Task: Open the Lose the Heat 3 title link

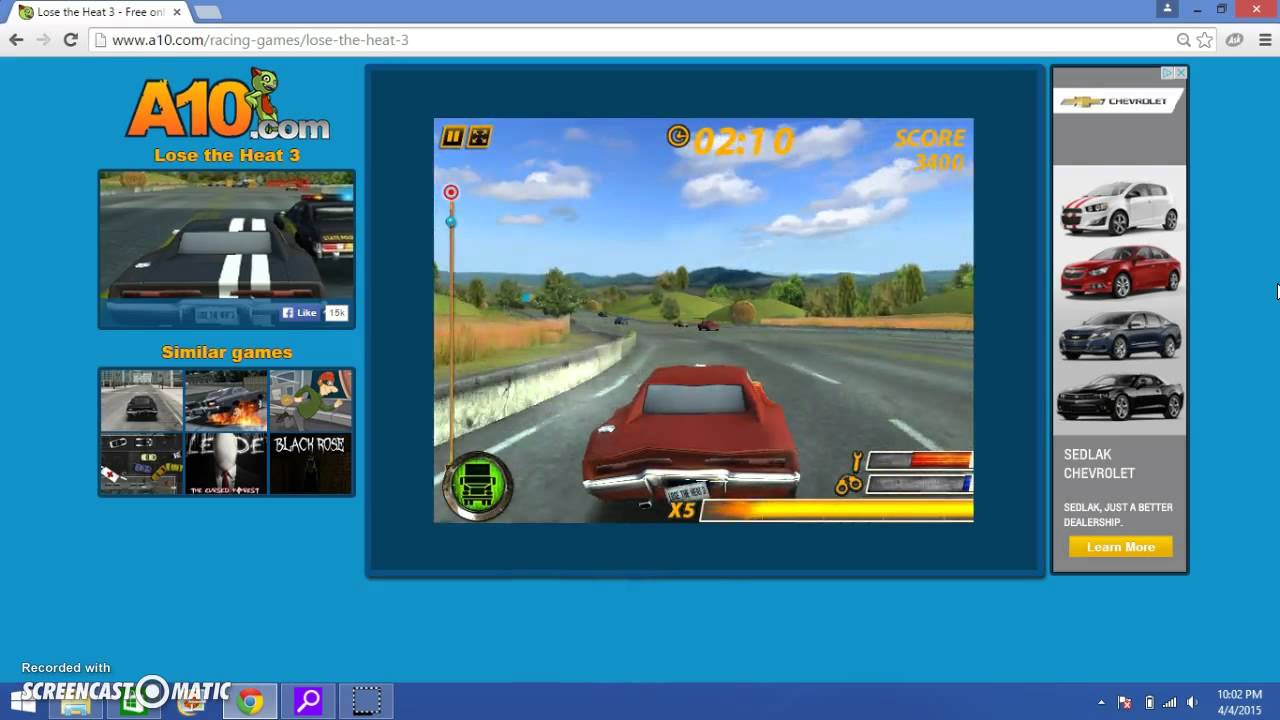Action: click(x=227, y=155)
